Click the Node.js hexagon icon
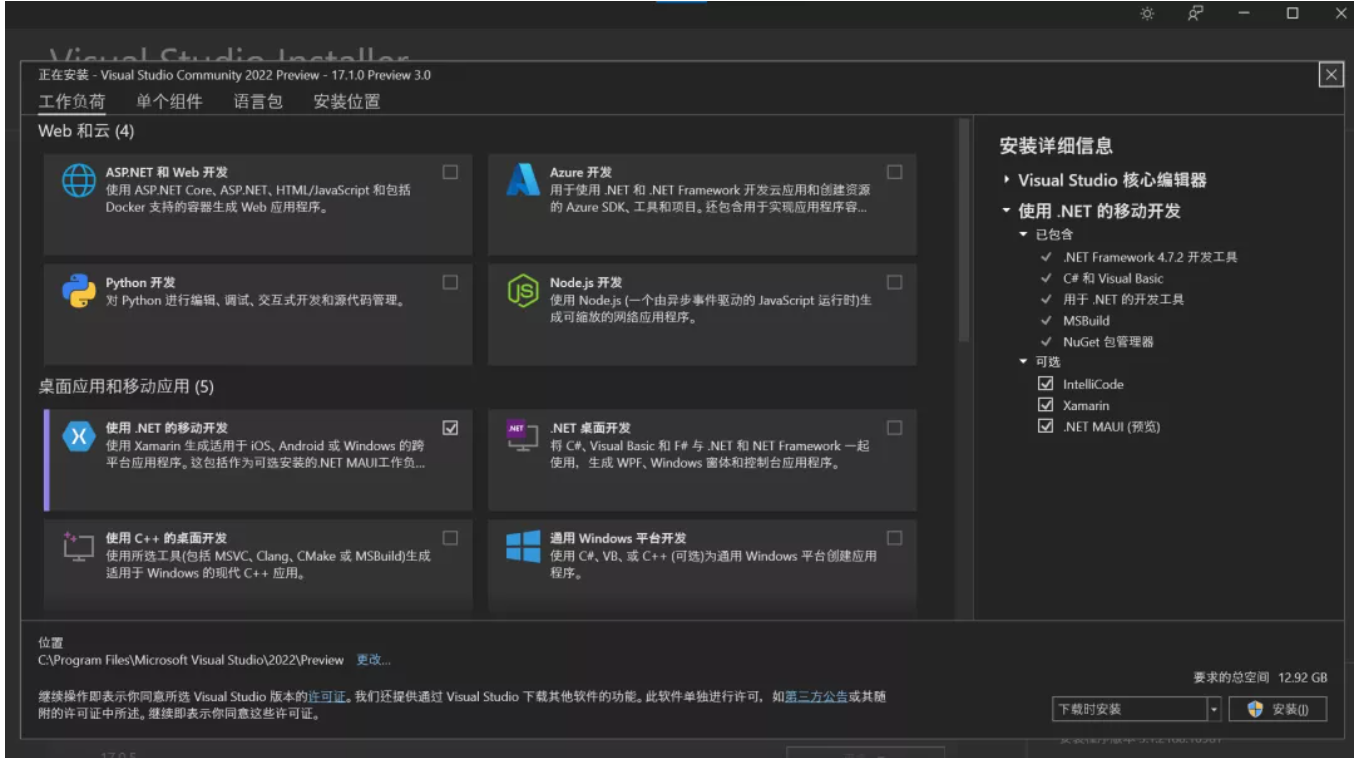 coord(523,292)
